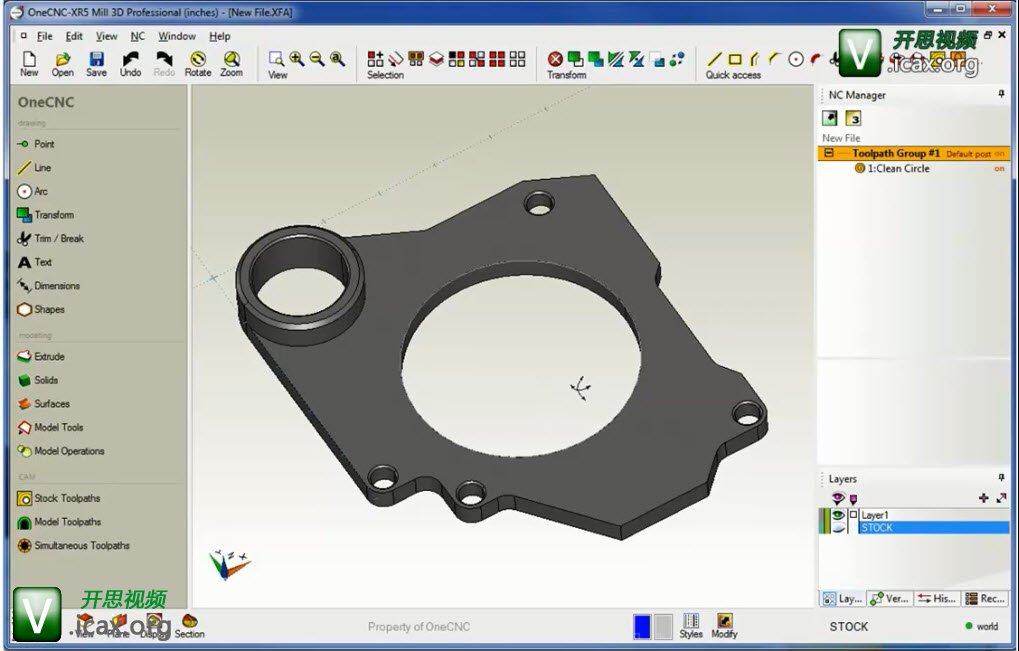Screen dimensions: 1019x651
Task: Expand the Layers panel with arrows icon
Action: click(1001, 498)
